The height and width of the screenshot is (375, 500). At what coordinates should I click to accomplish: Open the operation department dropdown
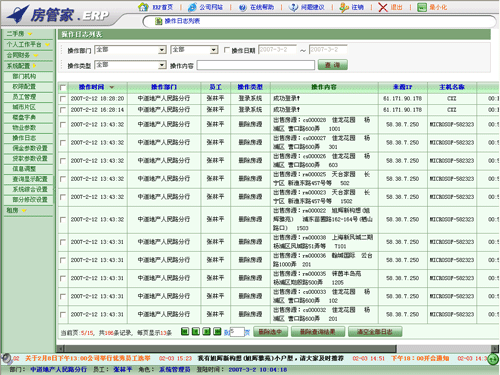(130, 50)
